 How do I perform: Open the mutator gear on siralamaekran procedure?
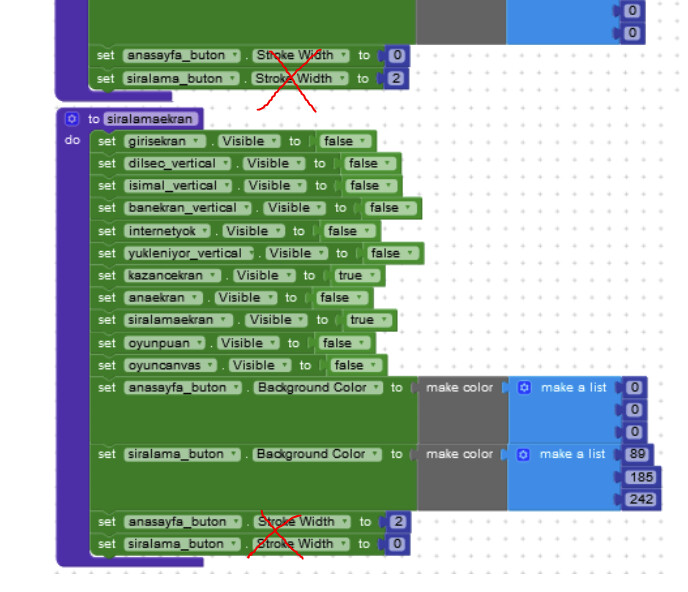tap(72, 119)
